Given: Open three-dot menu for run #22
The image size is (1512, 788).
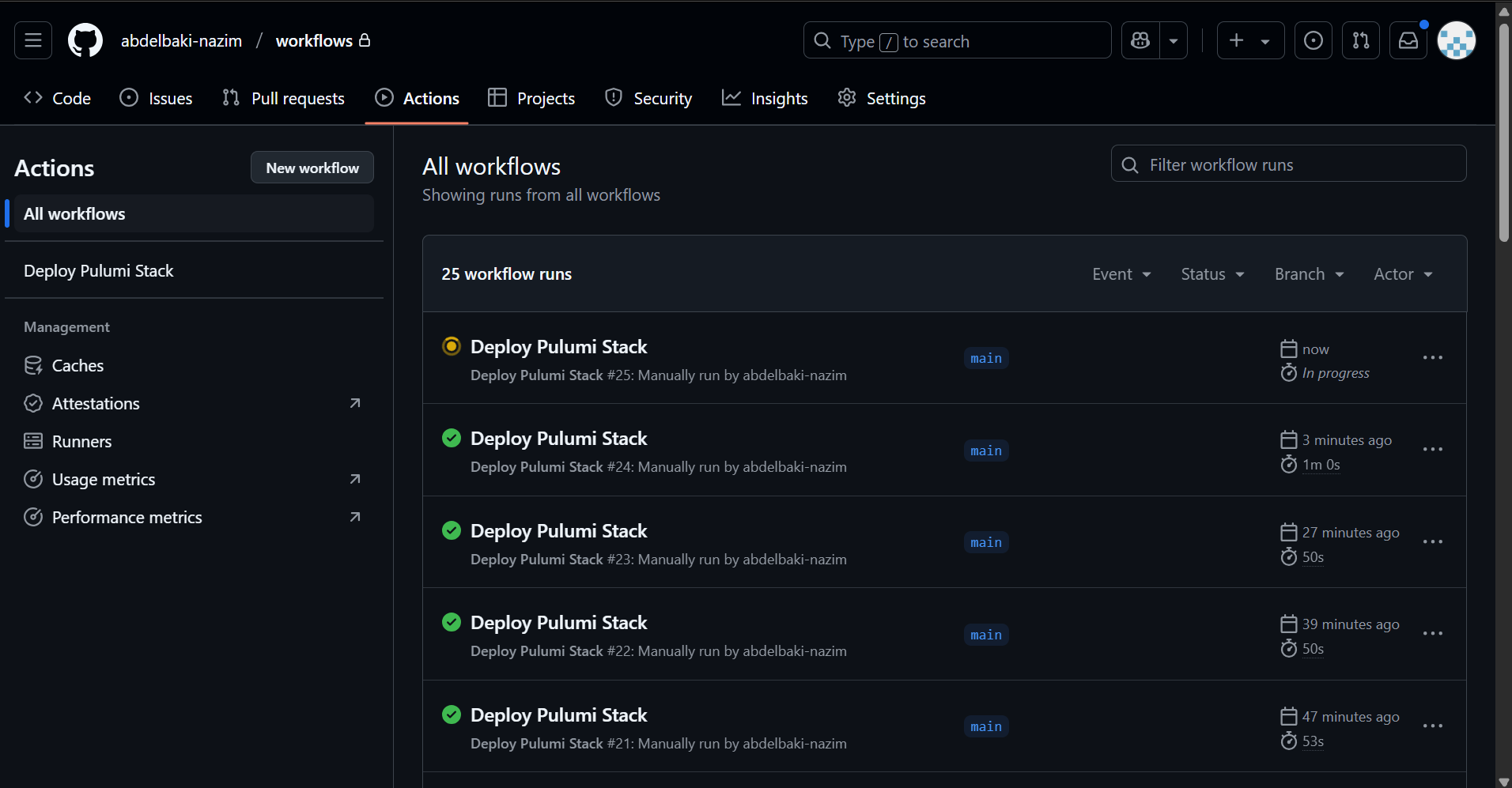Looking at the screenshot, I should click(1432, 633).
